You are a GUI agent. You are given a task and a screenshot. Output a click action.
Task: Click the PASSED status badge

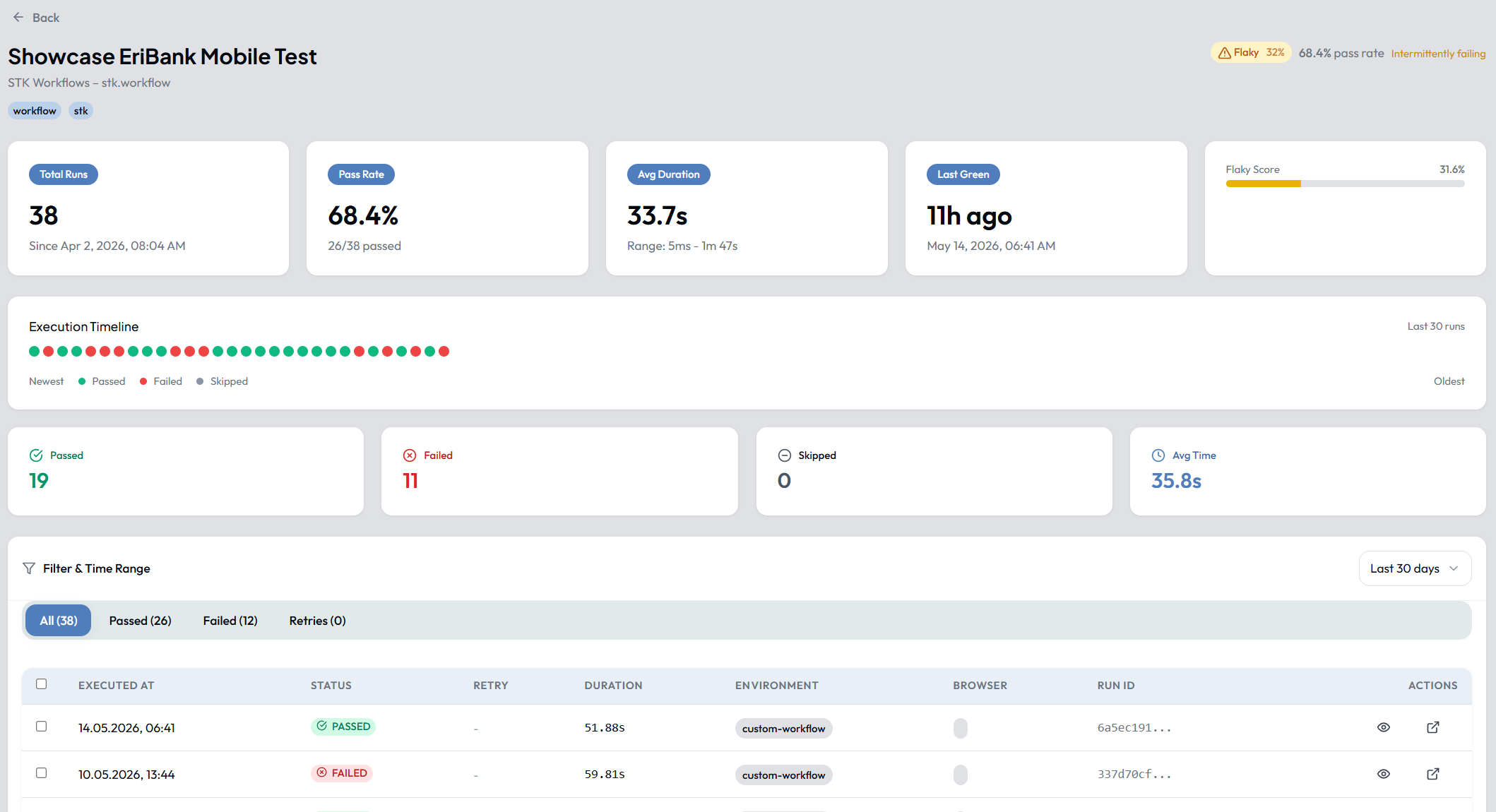[x=343, y=727]
